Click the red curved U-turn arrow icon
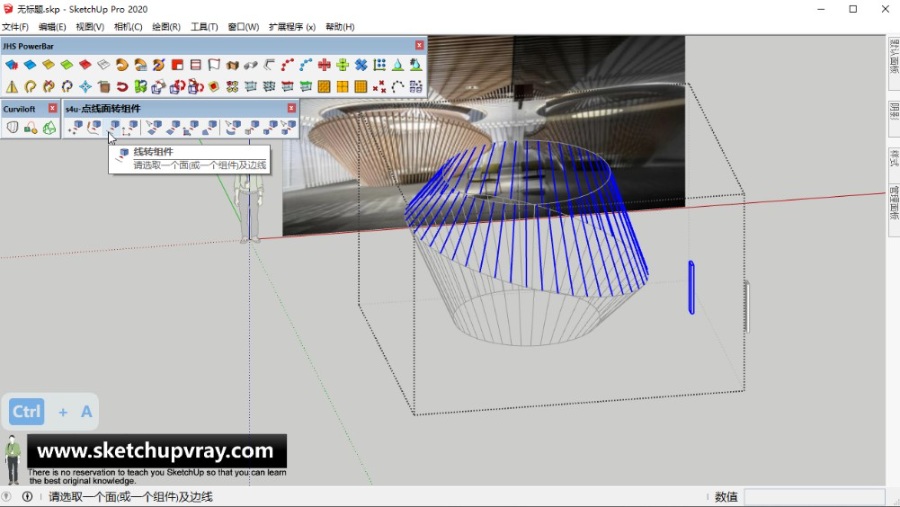Viewport: 900px width, 507px height. [x=122, y=87]
